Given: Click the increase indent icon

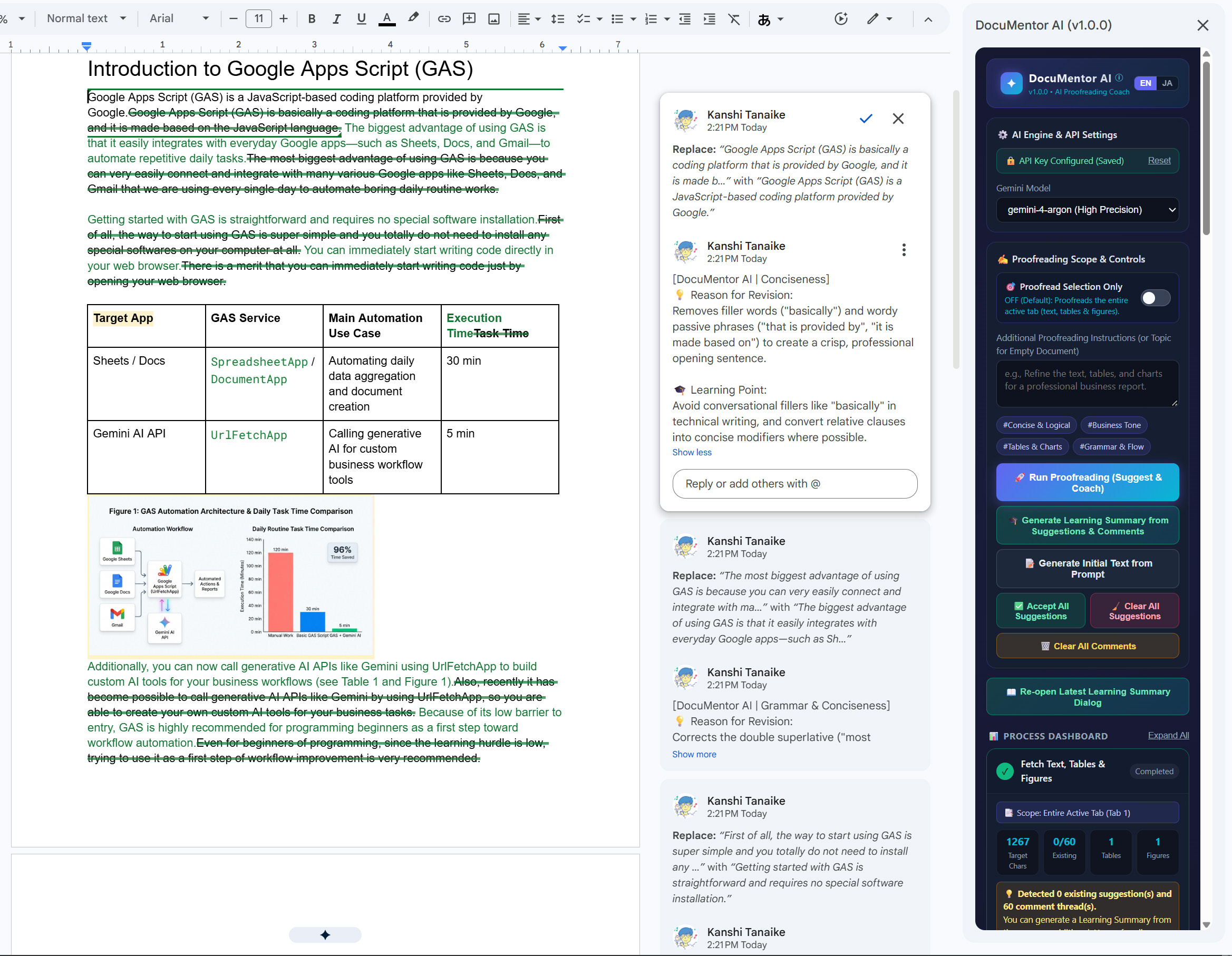Looking at the screenshot, I should click(x=709, y=18).
